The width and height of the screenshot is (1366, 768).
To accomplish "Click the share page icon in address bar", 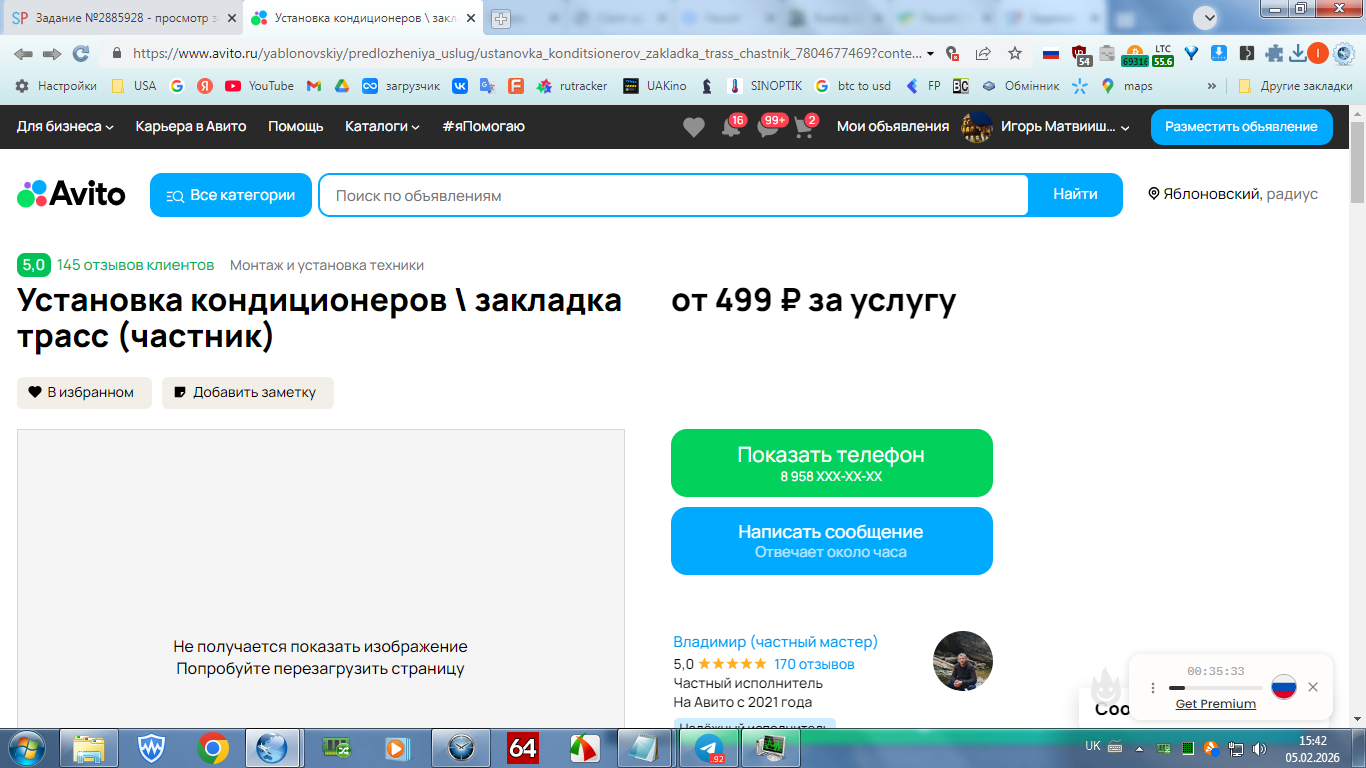I will (x=983, y=53).
